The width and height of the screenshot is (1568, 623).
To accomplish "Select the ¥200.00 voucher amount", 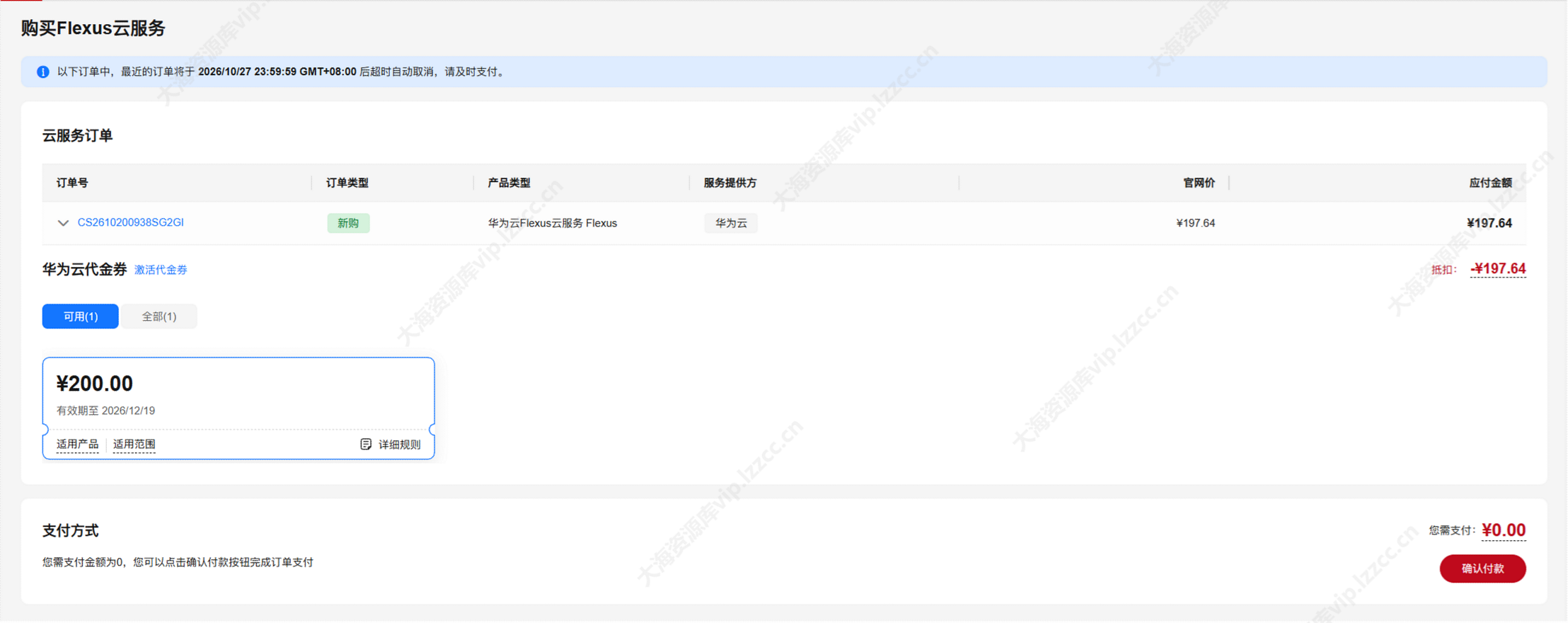I will (95, 383).
